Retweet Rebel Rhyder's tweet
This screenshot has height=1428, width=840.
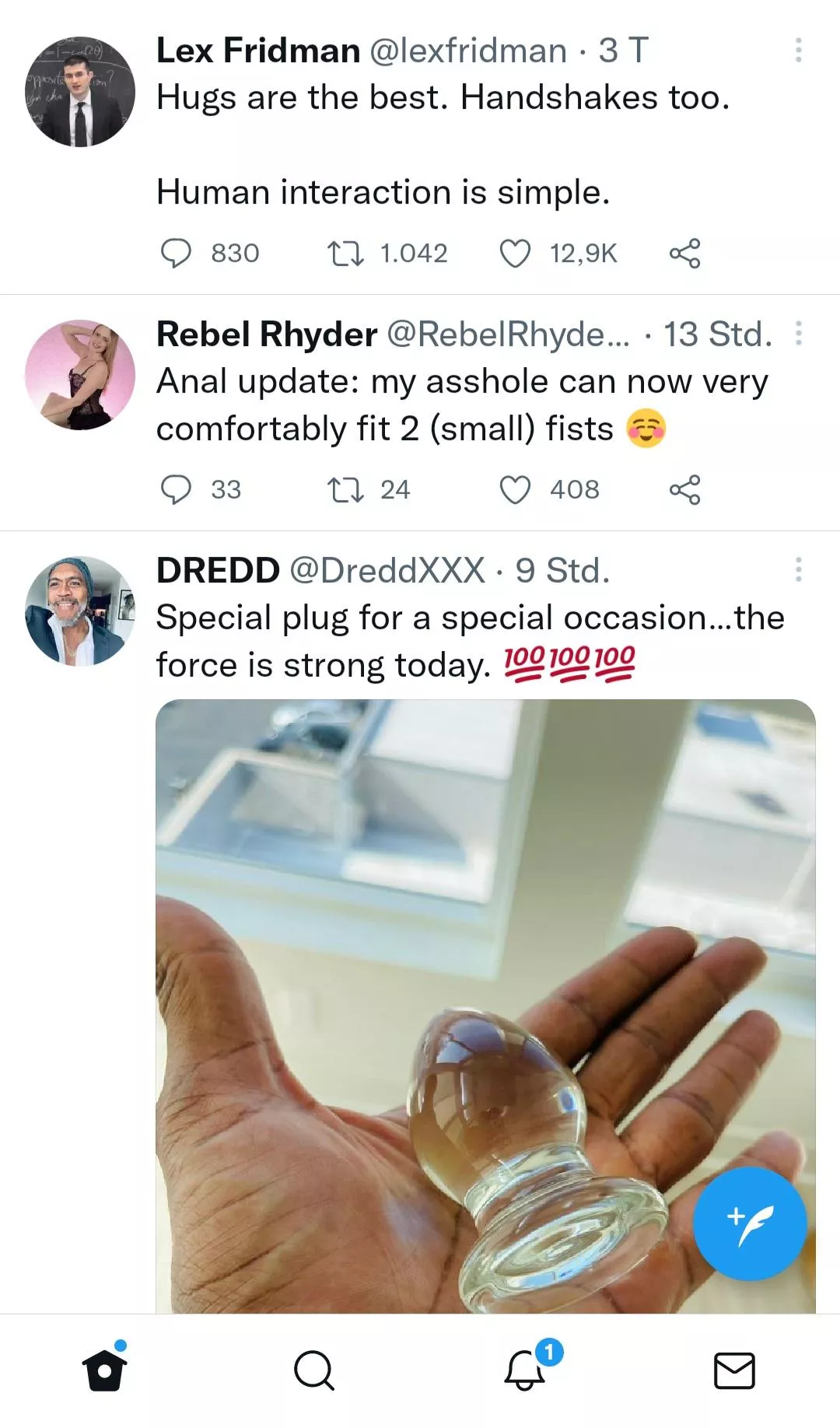point(345,490)
